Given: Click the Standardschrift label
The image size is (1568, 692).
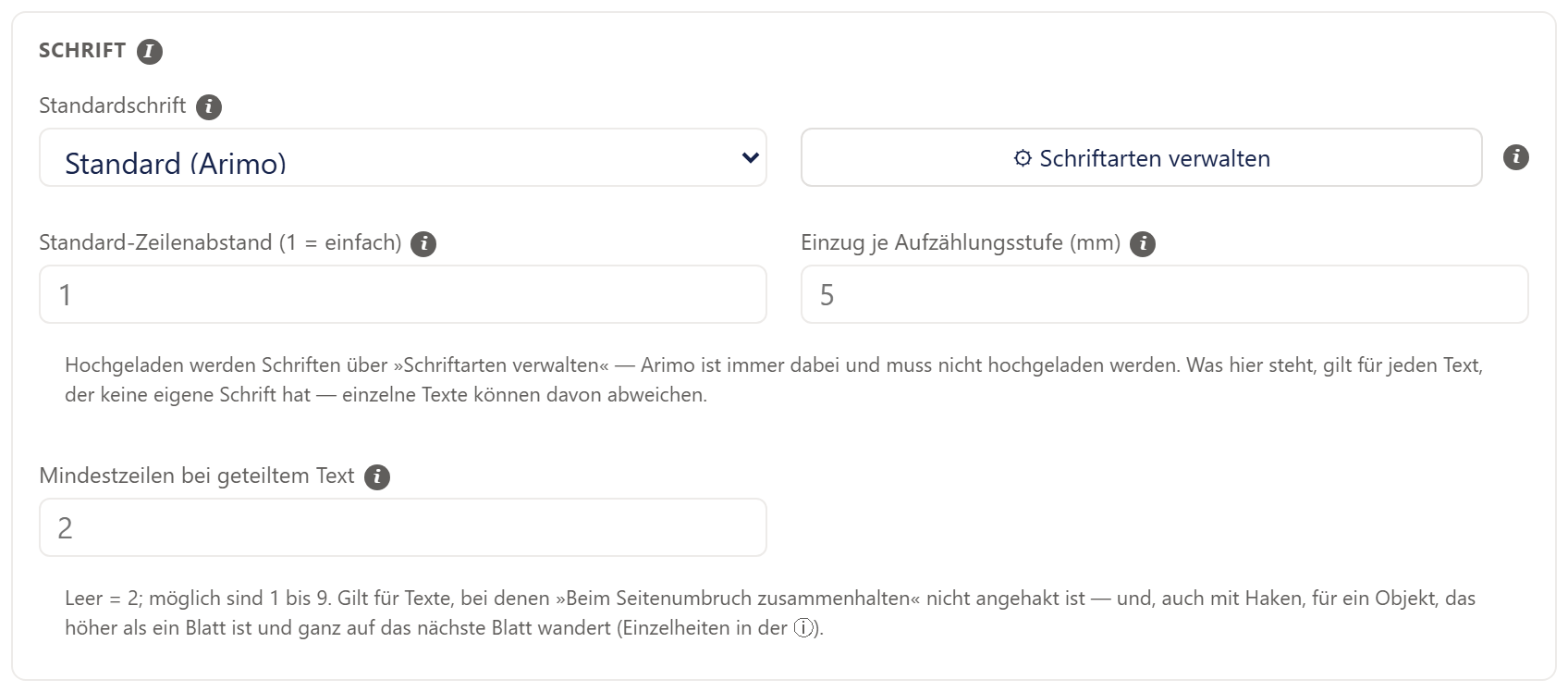Looking at the screenshot, I should (x=113, y=105).
